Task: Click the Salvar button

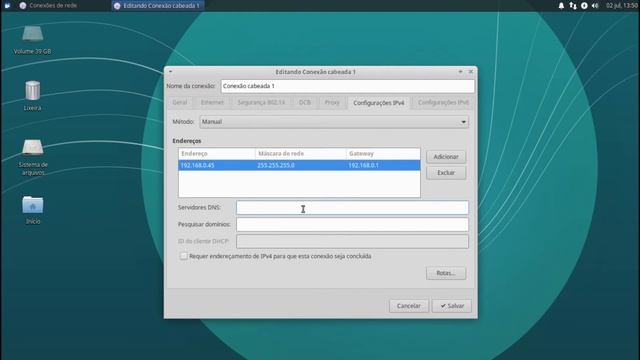Action: click(452, 306)
